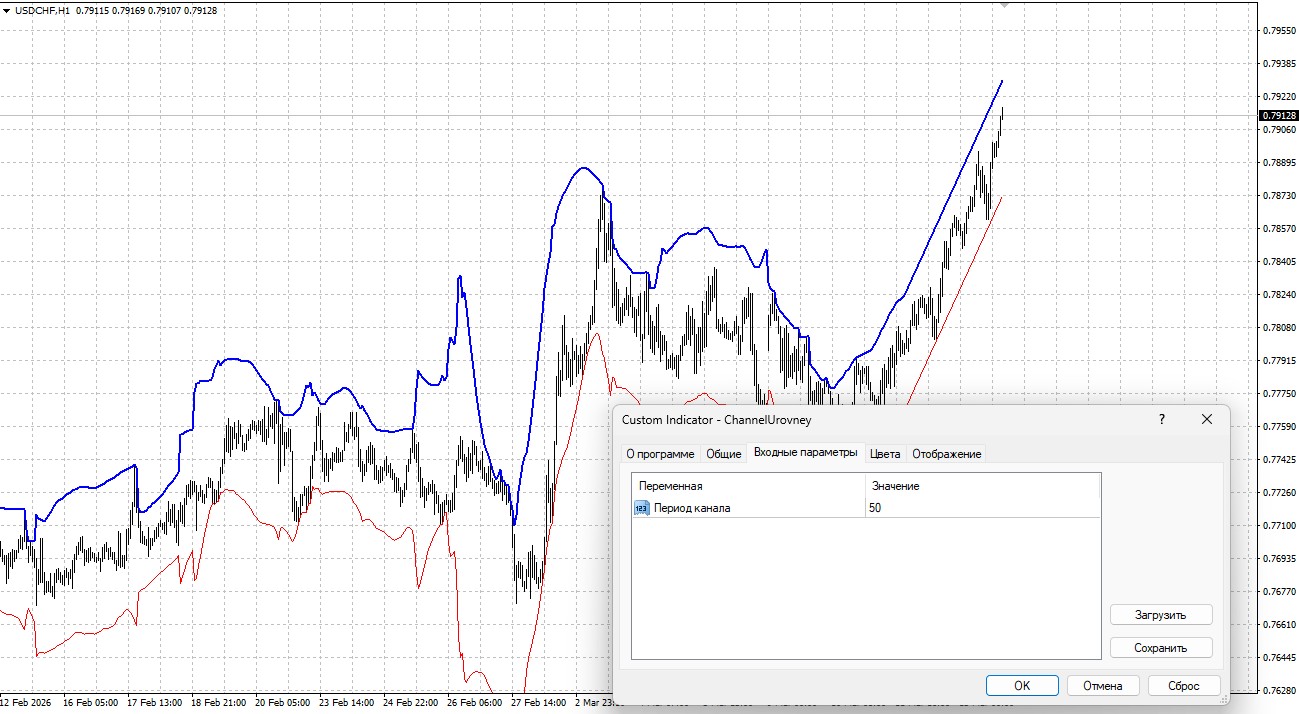
Task: Click the 0.76610 price axis label
Action: coord(1279,625)
